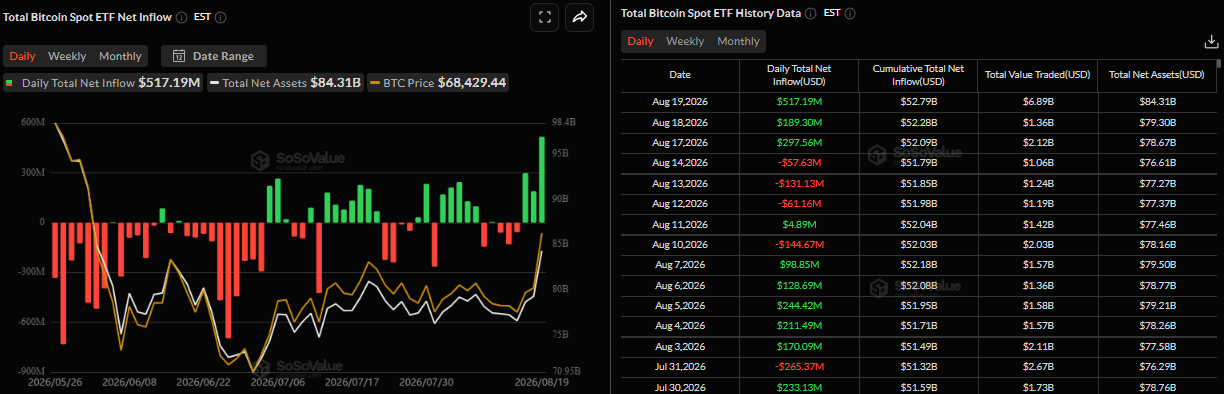
Task: Click the $52.79B cumulative inflow cell
Action: [x=918, y=102]
